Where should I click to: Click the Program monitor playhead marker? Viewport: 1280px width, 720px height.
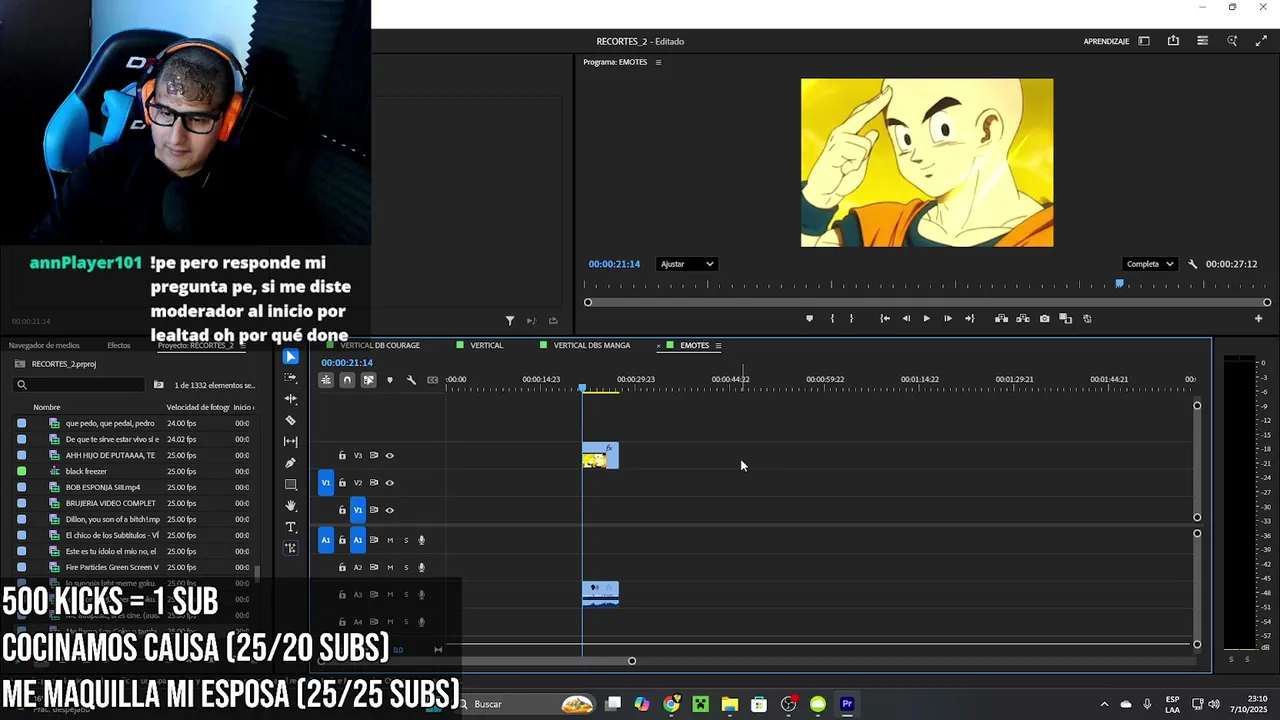coord(1119,284)
